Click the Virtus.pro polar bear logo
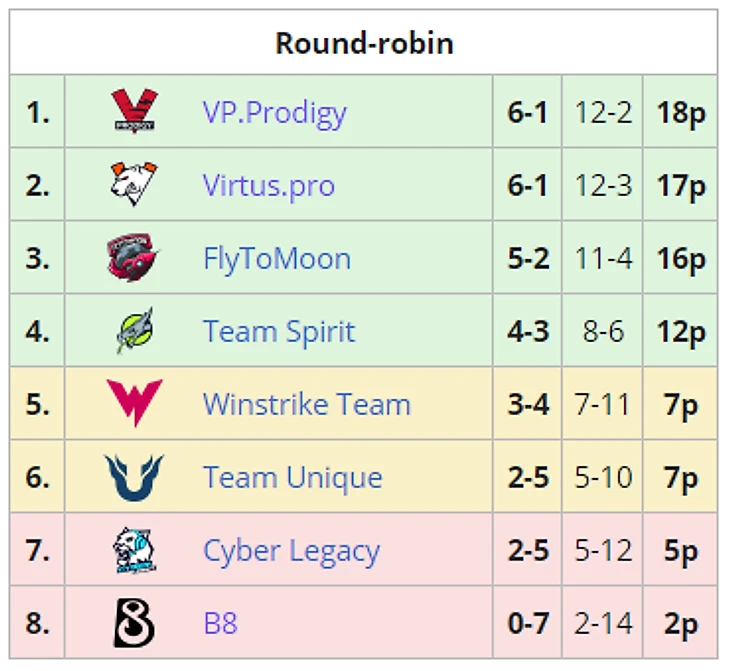Viewport: 730px width, 671px height. click(134, 185)
